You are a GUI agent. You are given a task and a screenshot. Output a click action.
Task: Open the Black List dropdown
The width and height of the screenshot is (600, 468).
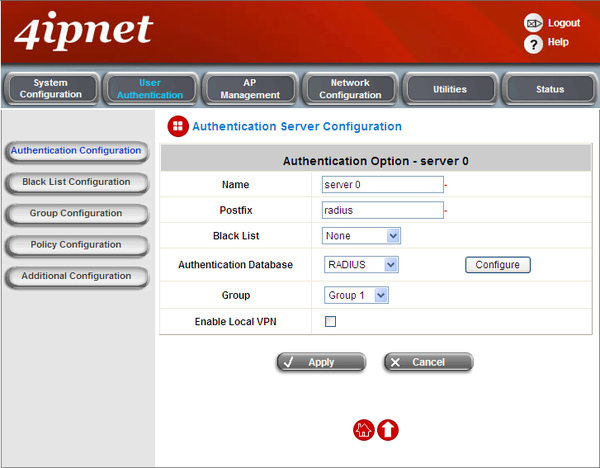point(361,236)
